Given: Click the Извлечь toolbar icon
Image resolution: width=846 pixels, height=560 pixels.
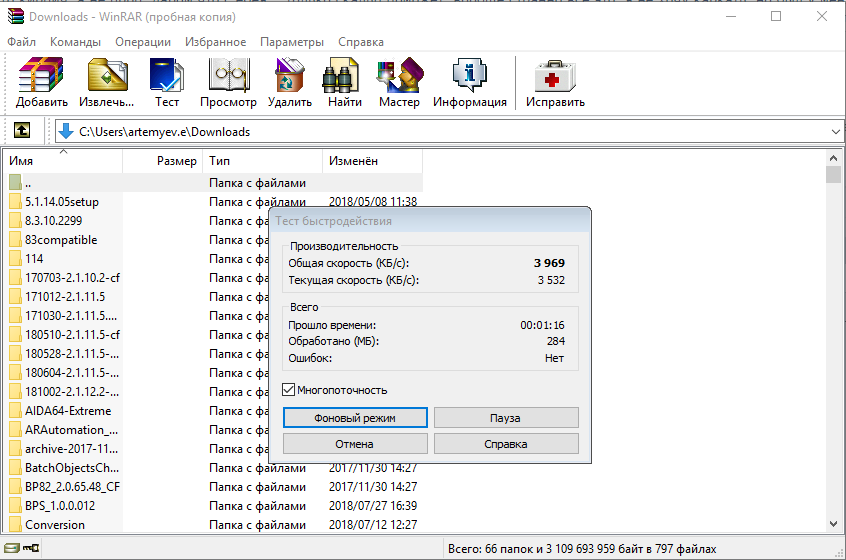Looking at the screenshot, I should 107,74.
